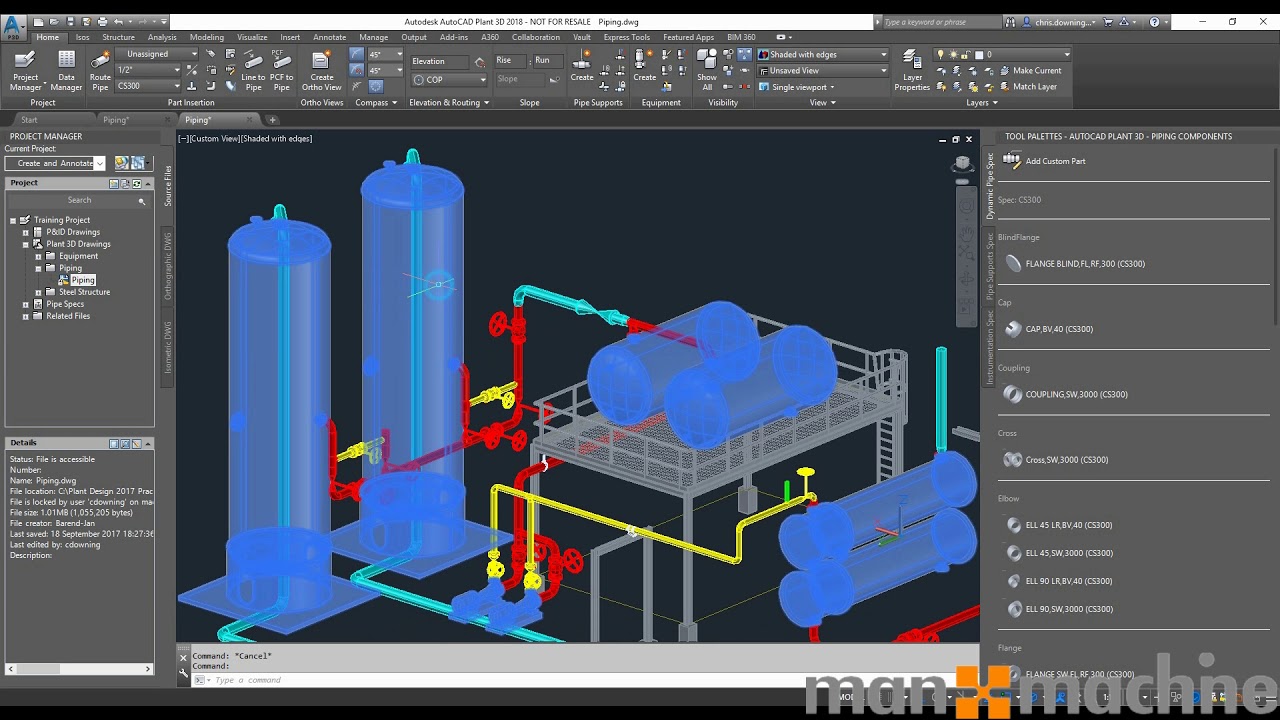
Task: Open the Unassigned line number dropdown
Action: point(156,54)
